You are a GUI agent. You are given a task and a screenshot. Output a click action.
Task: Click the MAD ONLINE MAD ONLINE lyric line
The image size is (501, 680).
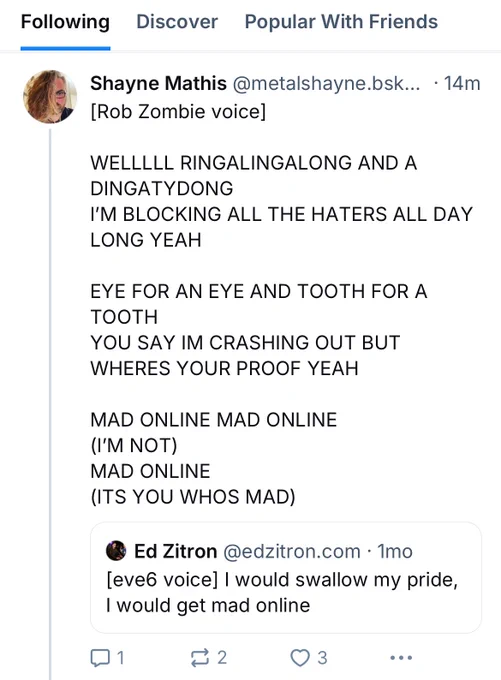213,420
